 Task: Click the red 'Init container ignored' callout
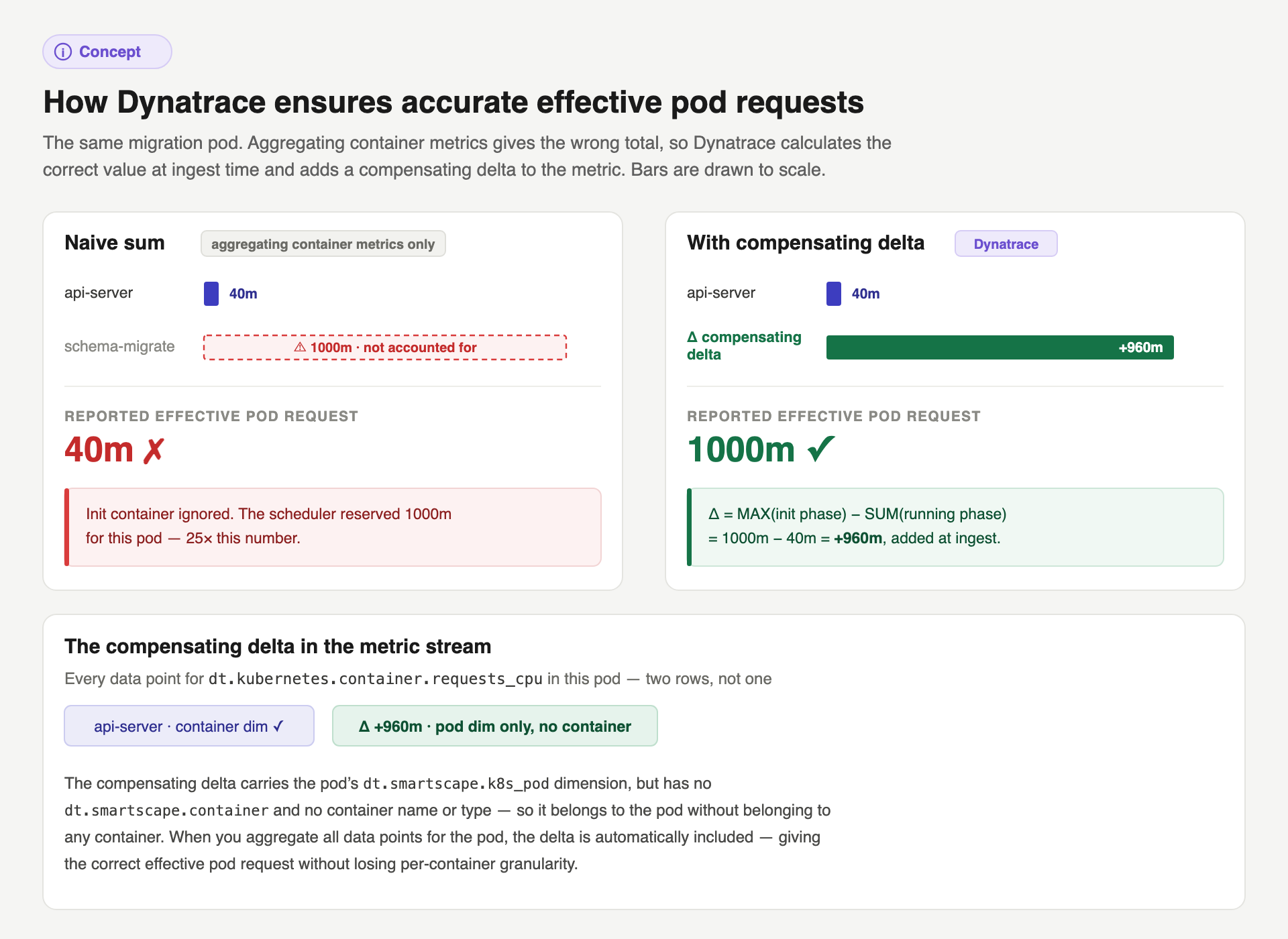click(333, 527)
